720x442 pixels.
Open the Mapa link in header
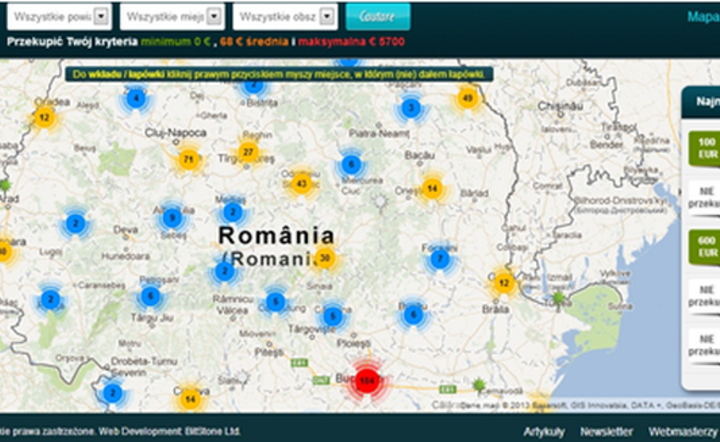(x=703, y=17)
